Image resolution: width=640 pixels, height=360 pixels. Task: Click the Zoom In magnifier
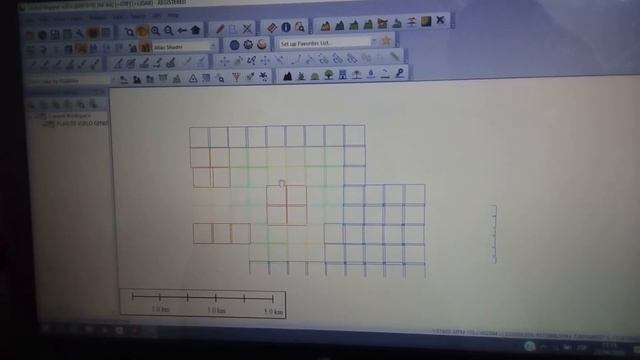pos(156,31)
